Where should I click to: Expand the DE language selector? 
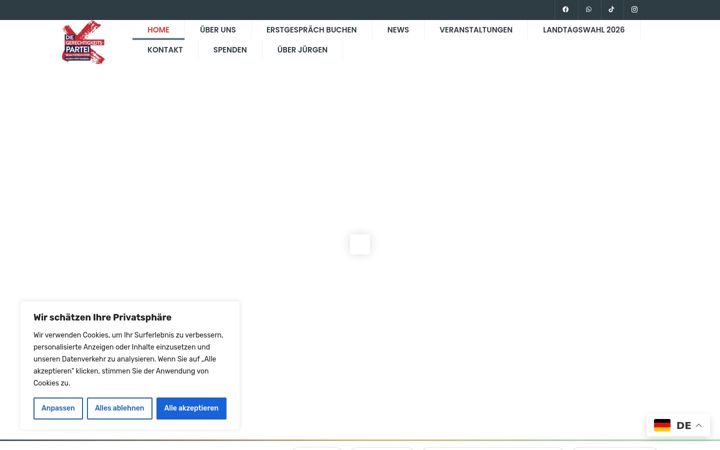pos(678,425)
